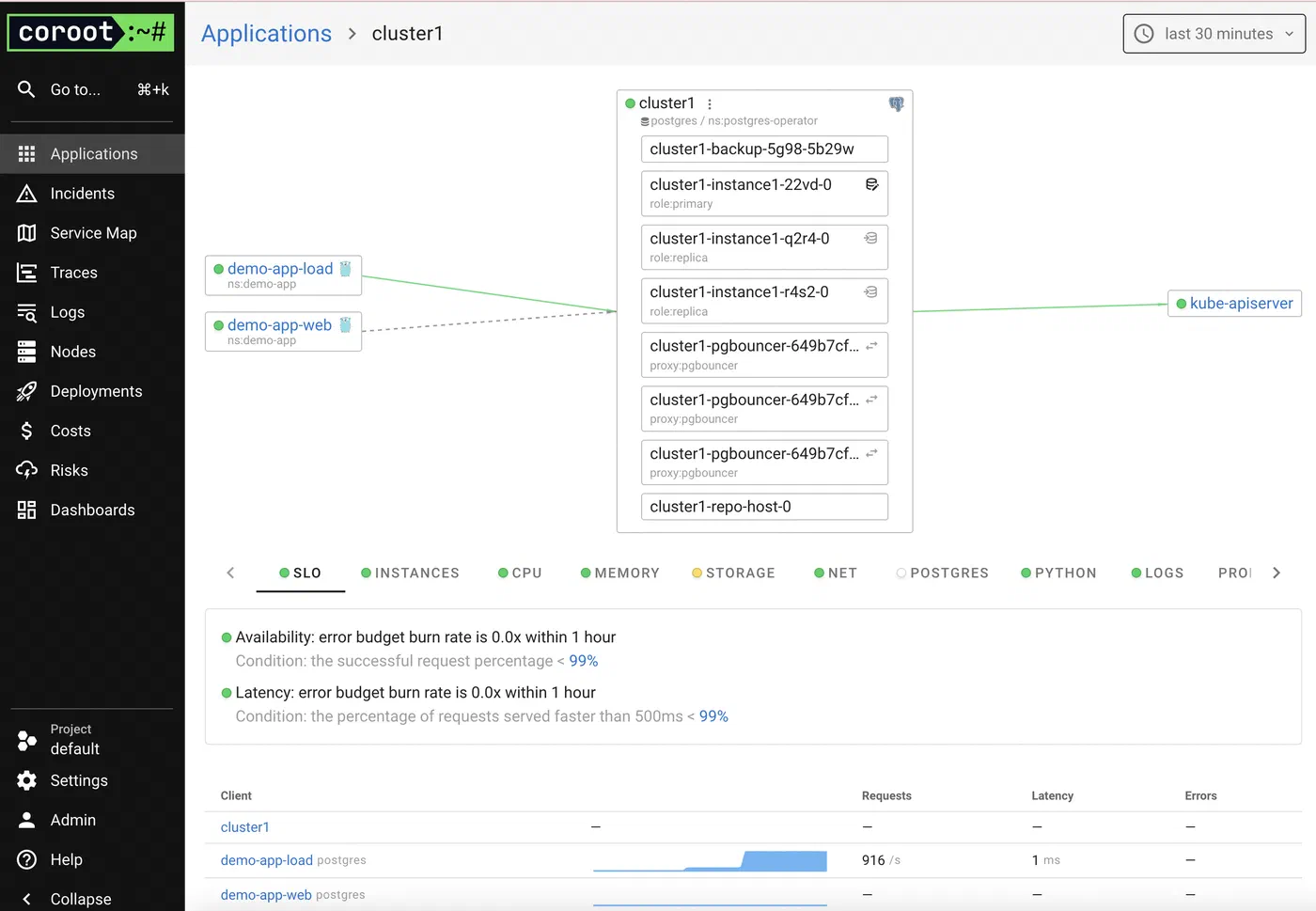Click the Logs icon in sidebar
The height and width of the screenshot is (911, 1316).
(x=26, y=312)
